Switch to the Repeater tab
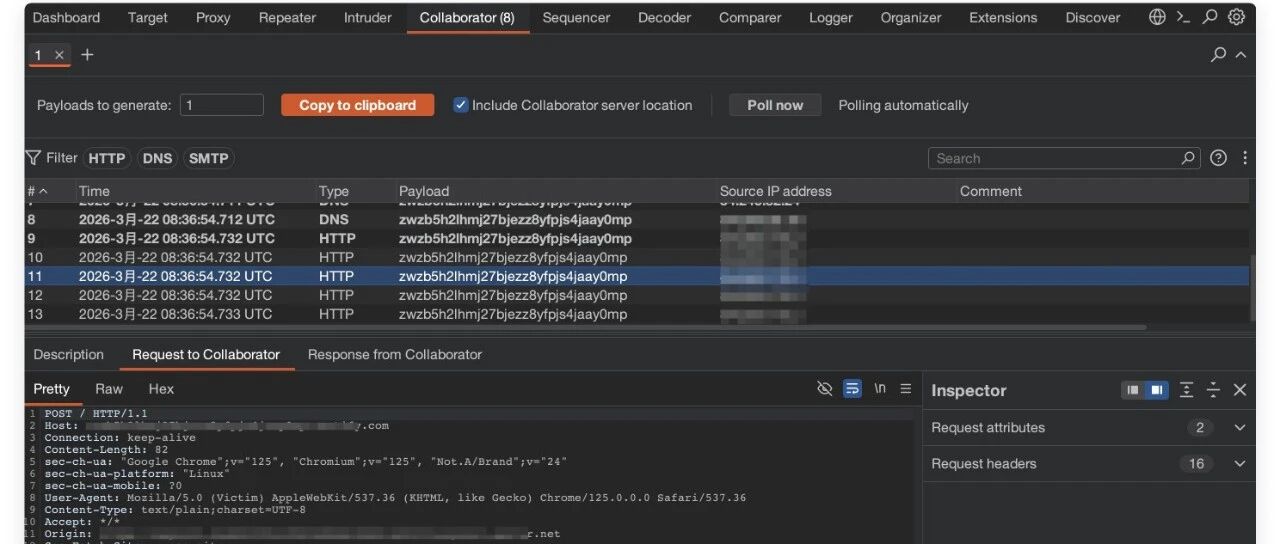The width and height of the screenshot is (1280, 544). tap(287, 17)
